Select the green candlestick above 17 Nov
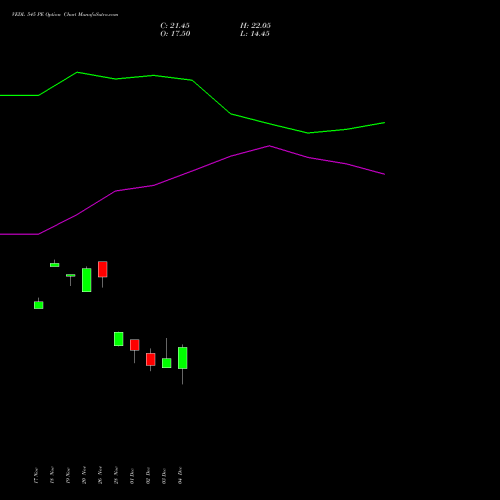This screenshot has width=500, height=500. click(39, 305)
